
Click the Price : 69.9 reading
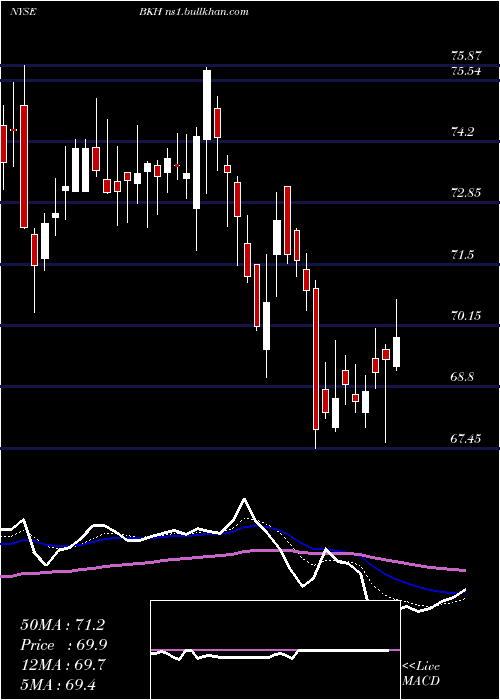click(x=64, y=645)
